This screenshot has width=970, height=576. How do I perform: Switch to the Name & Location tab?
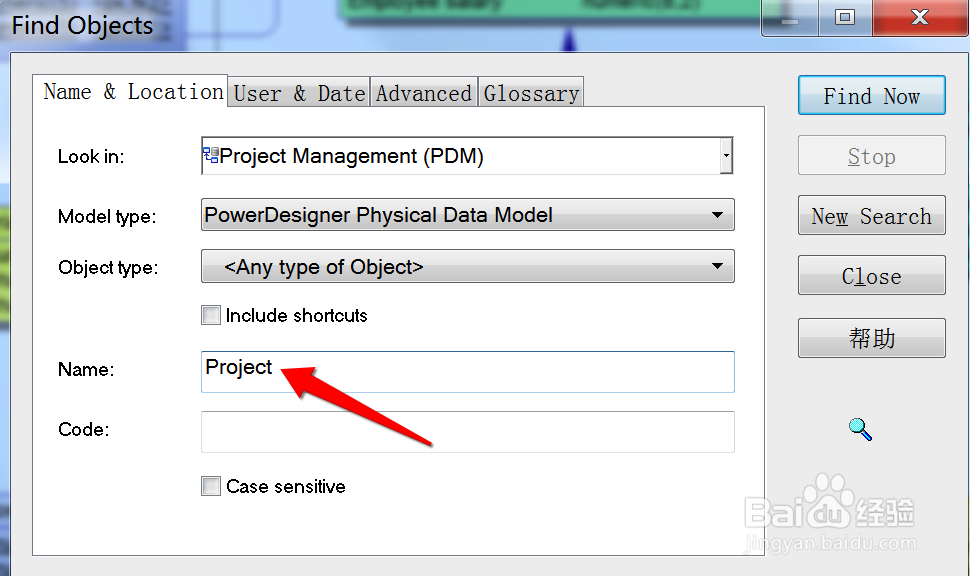[133, 92]
